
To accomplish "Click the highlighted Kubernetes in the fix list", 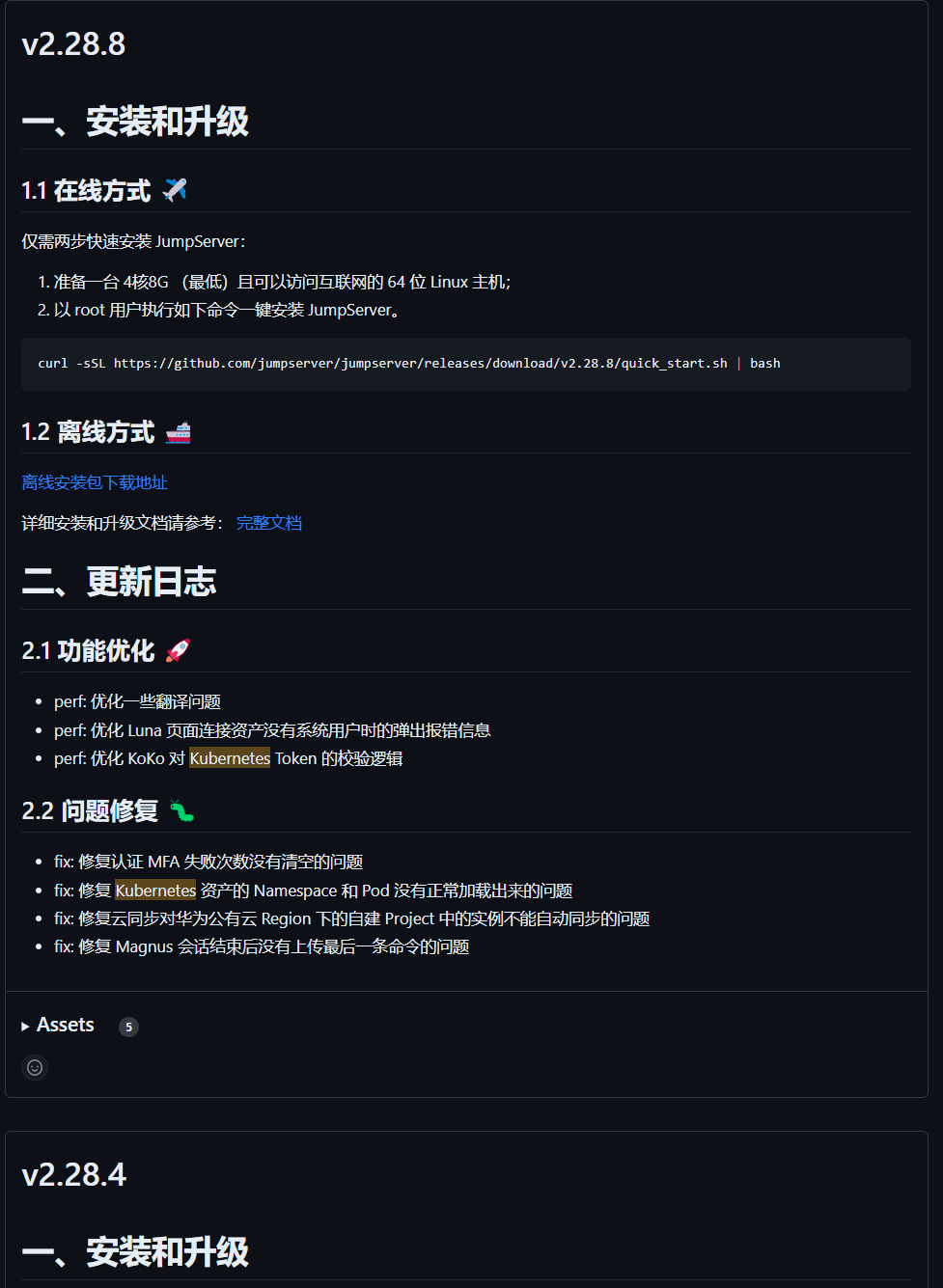I will pyautogui.click(x=155, y=891).
